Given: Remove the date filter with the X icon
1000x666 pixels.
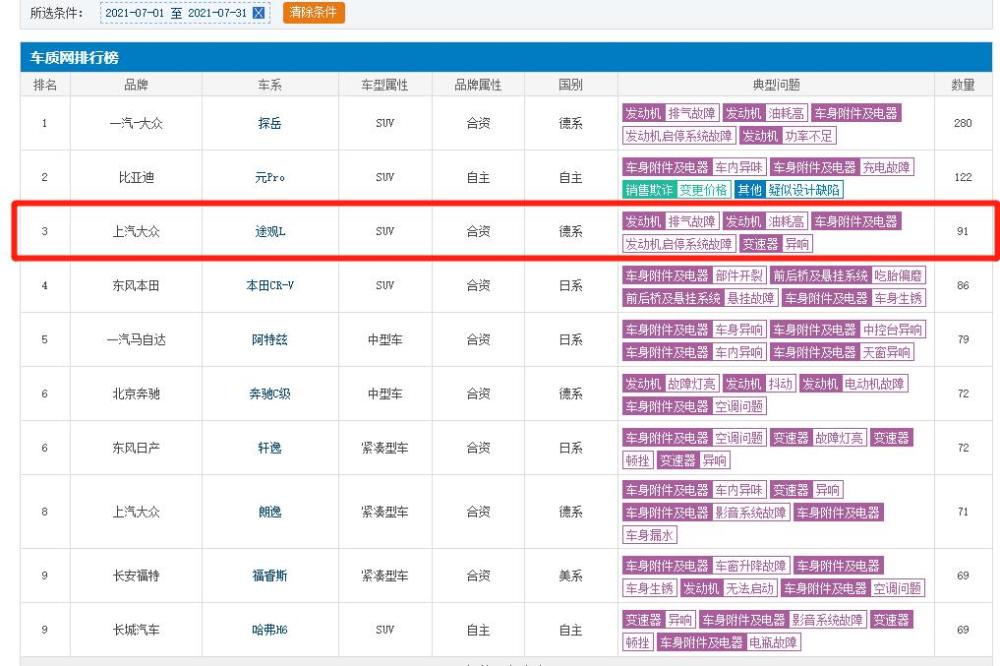Looking at the screenshot, I should pos(258,13).
